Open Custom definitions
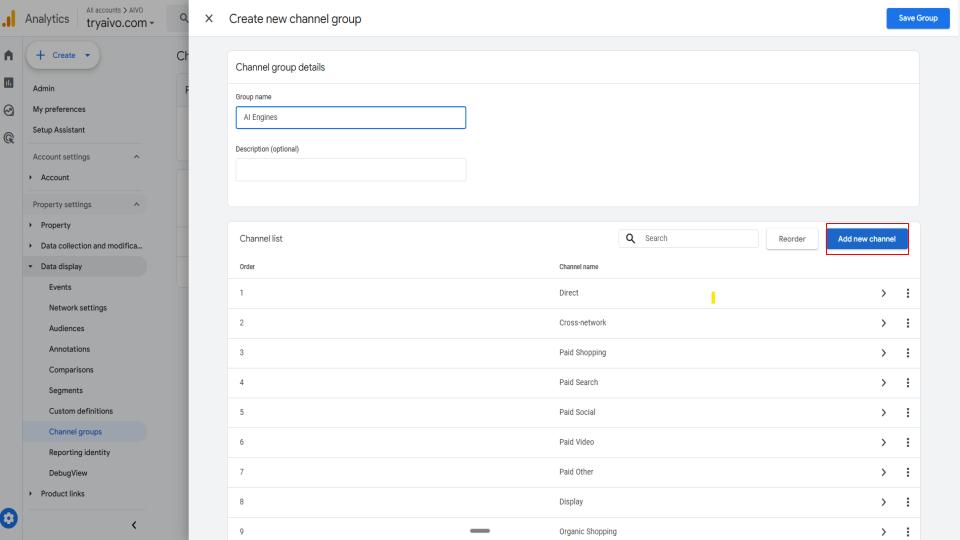 [x=81, y=411]
